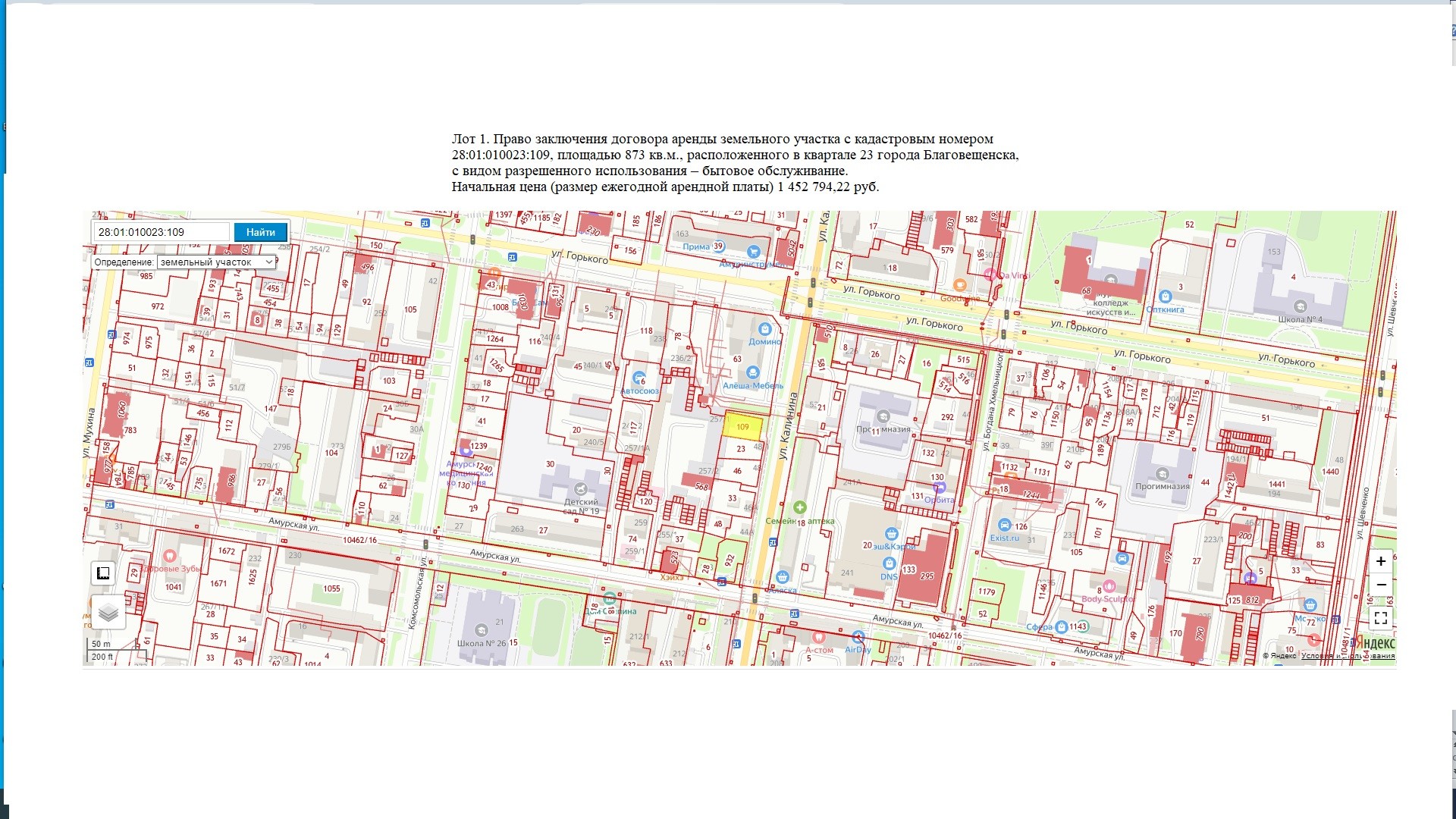
Task: Open the Условия использования link
Action: 1348,656
